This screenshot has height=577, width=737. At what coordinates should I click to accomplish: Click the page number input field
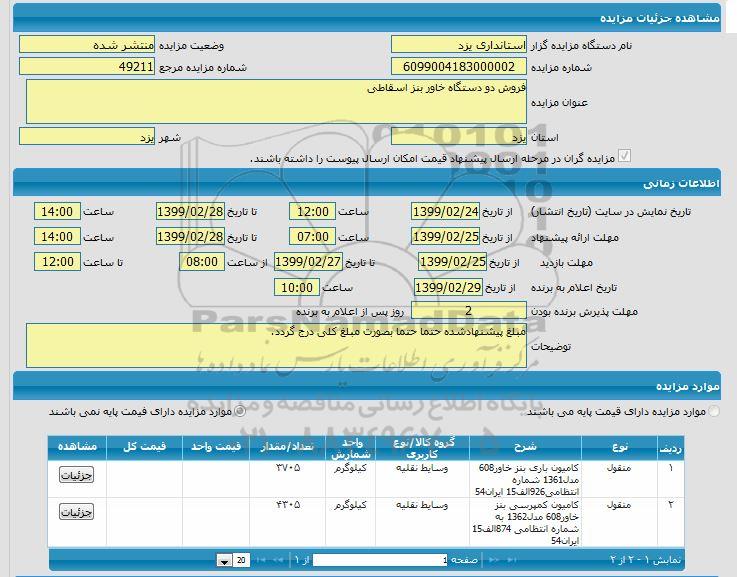[x=380, y=560]
